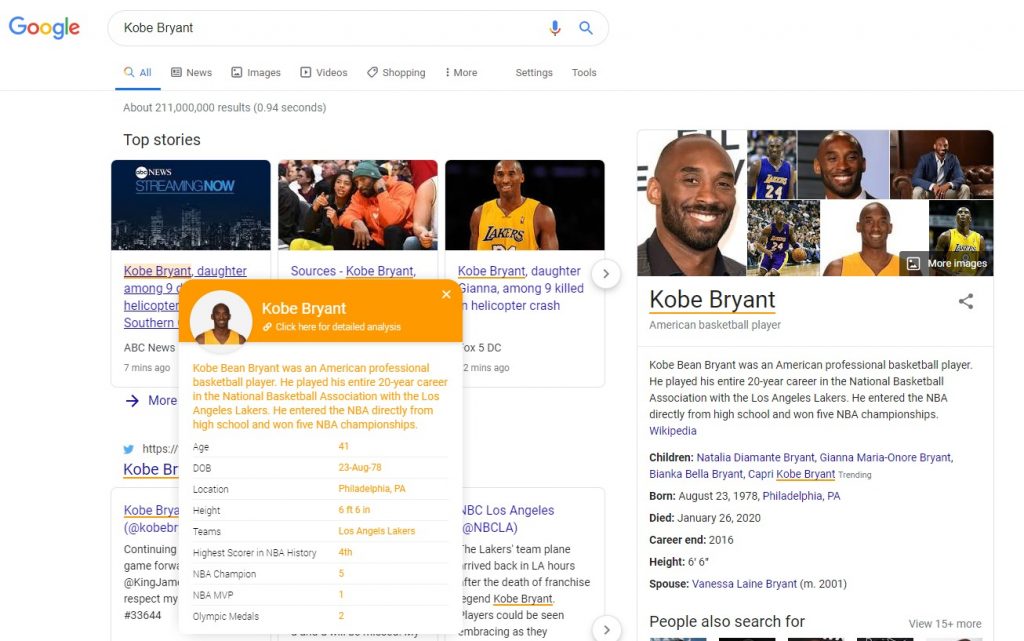The image size is (1024, 641).
Task: Open the Lakers jersey story thumbnail
Action: [525, 205]
